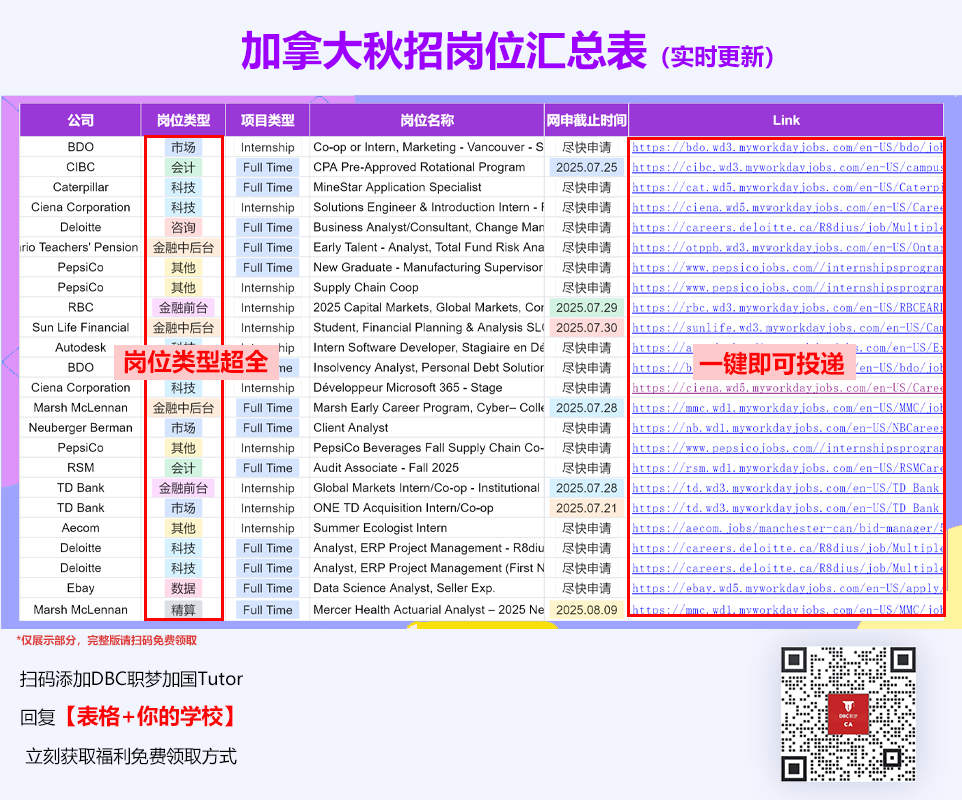Select the Autodesk company cell

tap(80, 347)
